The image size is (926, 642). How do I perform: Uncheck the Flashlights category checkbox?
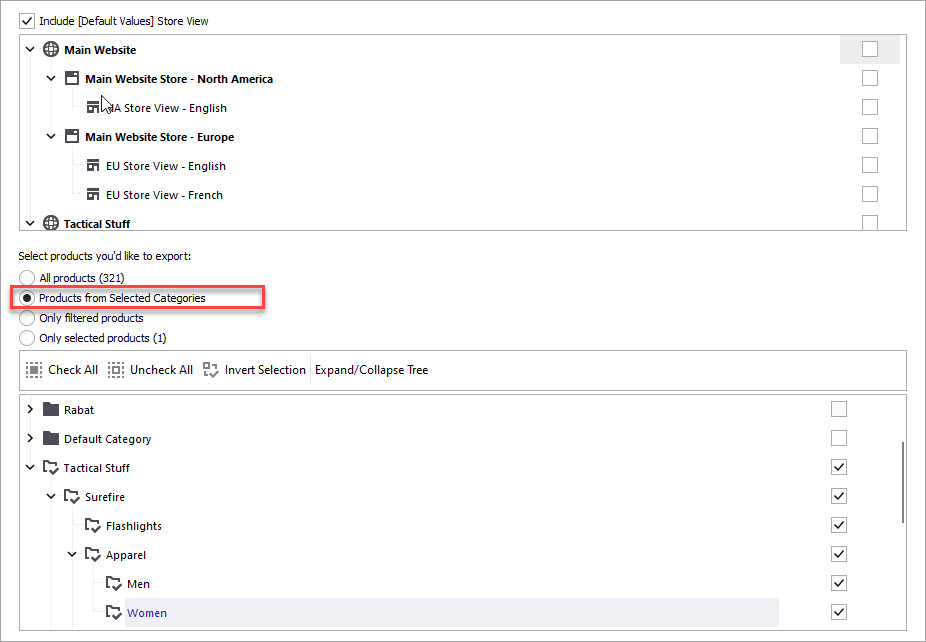[x=839, y=524]
